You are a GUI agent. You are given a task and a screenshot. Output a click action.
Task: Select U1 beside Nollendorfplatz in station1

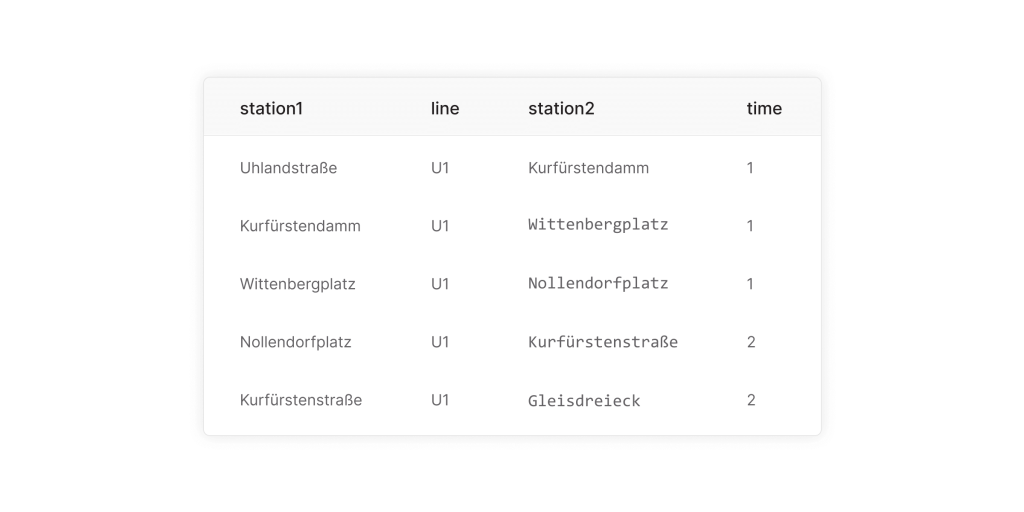(x=440, y=342)
